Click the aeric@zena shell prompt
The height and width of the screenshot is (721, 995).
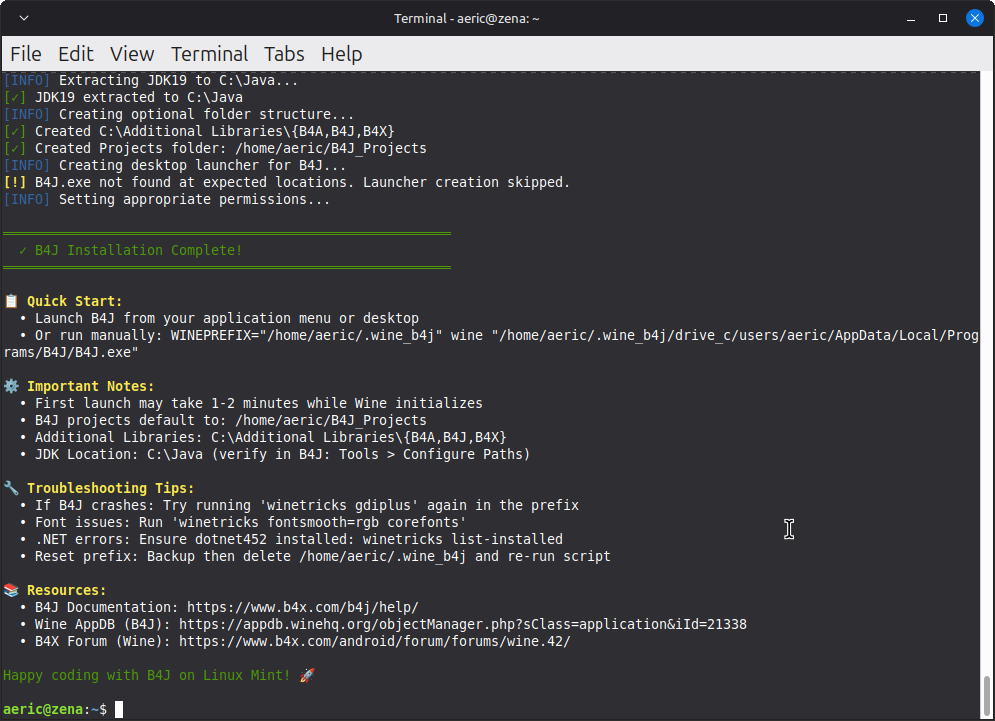(55, 709)
